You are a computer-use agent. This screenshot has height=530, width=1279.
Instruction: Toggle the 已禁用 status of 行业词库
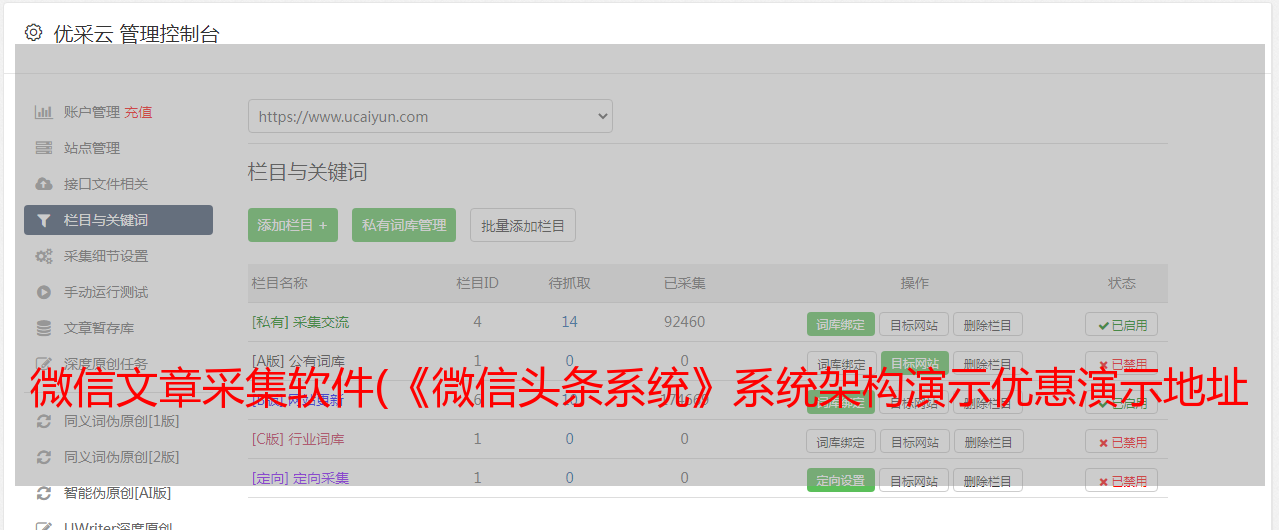1122,441
